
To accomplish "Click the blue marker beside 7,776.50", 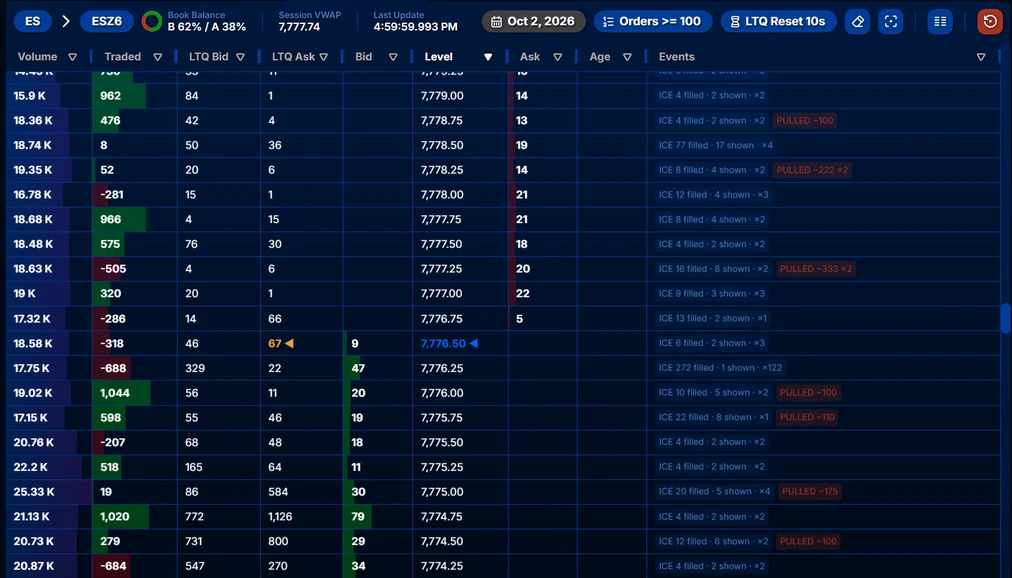I will [474, 343].
